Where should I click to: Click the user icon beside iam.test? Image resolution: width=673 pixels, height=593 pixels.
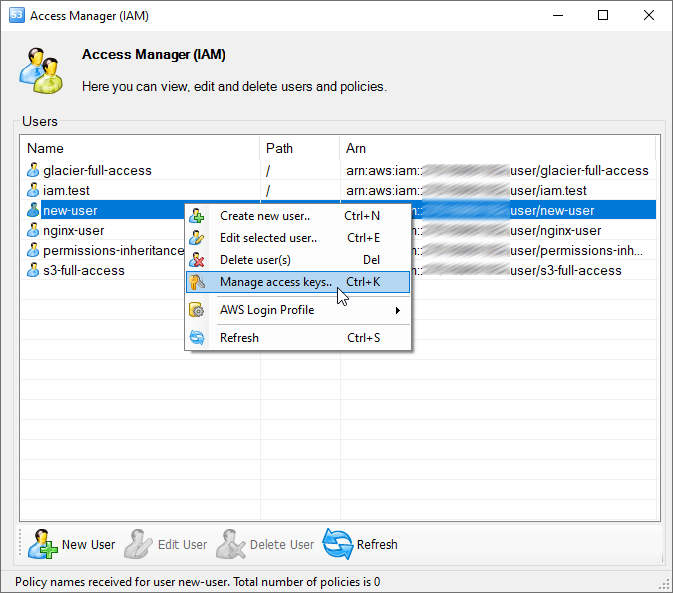tap(33, 190)
